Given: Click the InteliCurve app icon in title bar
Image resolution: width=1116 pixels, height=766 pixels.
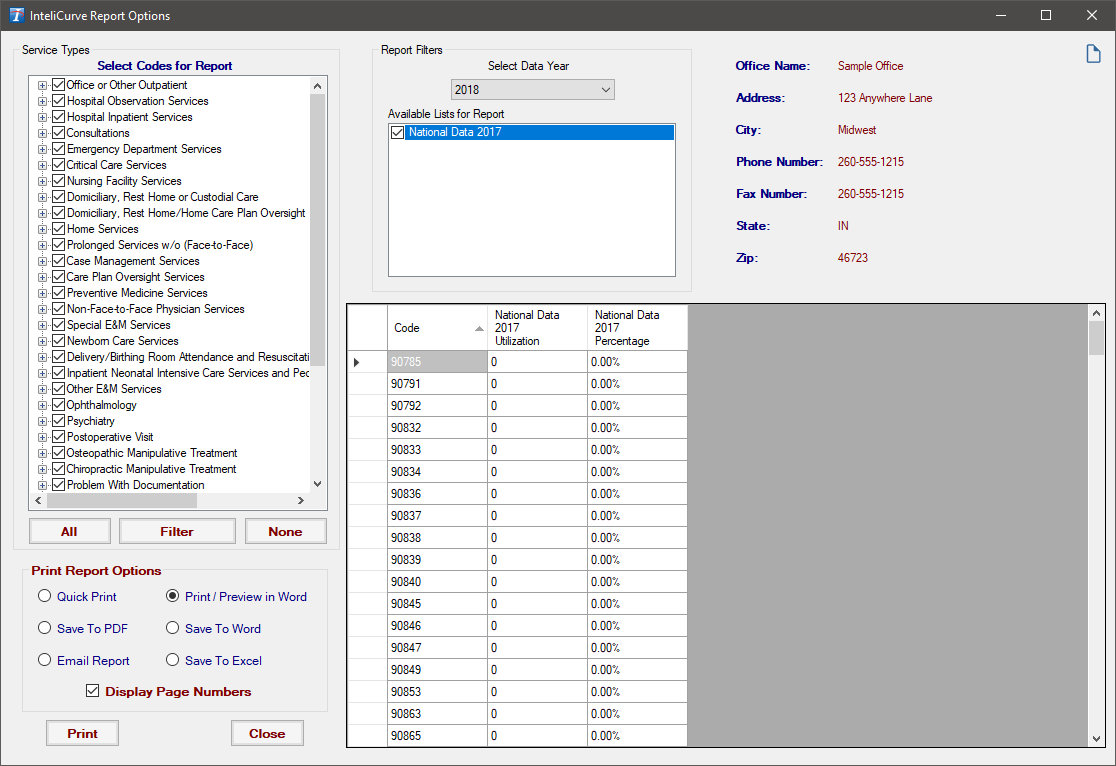Looking at the screenshot, I should 16,15.
